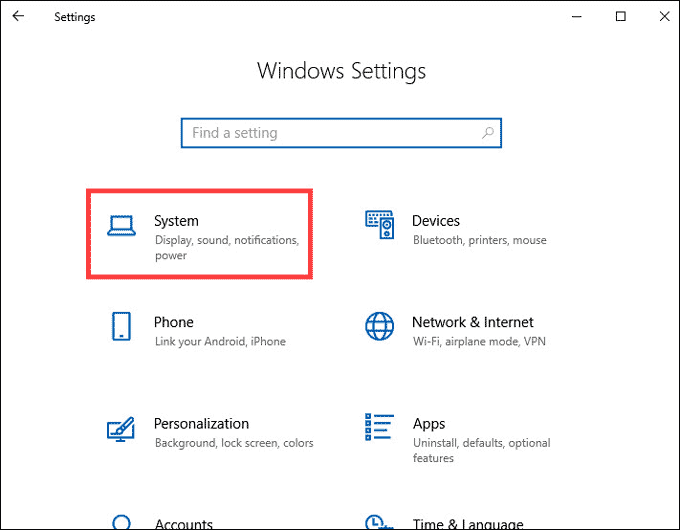Image resolution: width=680 pixels, height=530 pixels.
Task: Click the Devices keyboard and speaker icon
Action: point(379,224)
